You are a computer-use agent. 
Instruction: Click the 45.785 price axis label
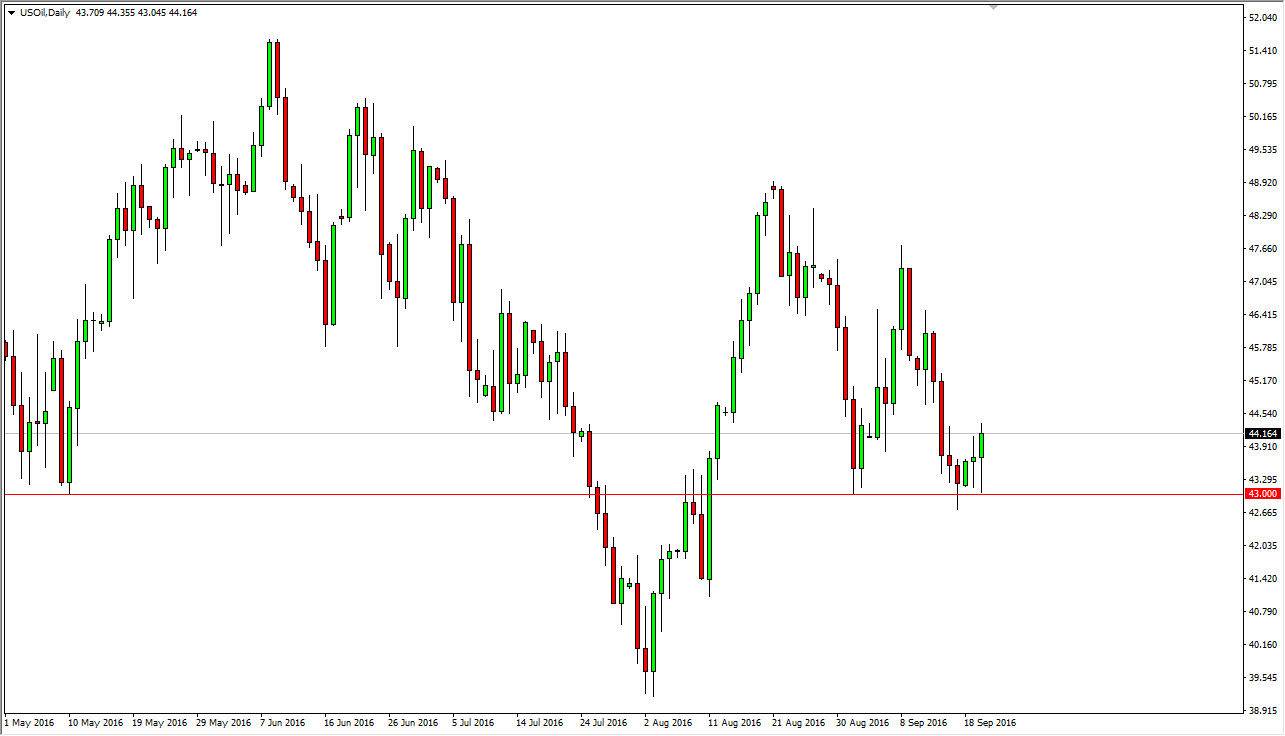click(x=1264, y=348)
